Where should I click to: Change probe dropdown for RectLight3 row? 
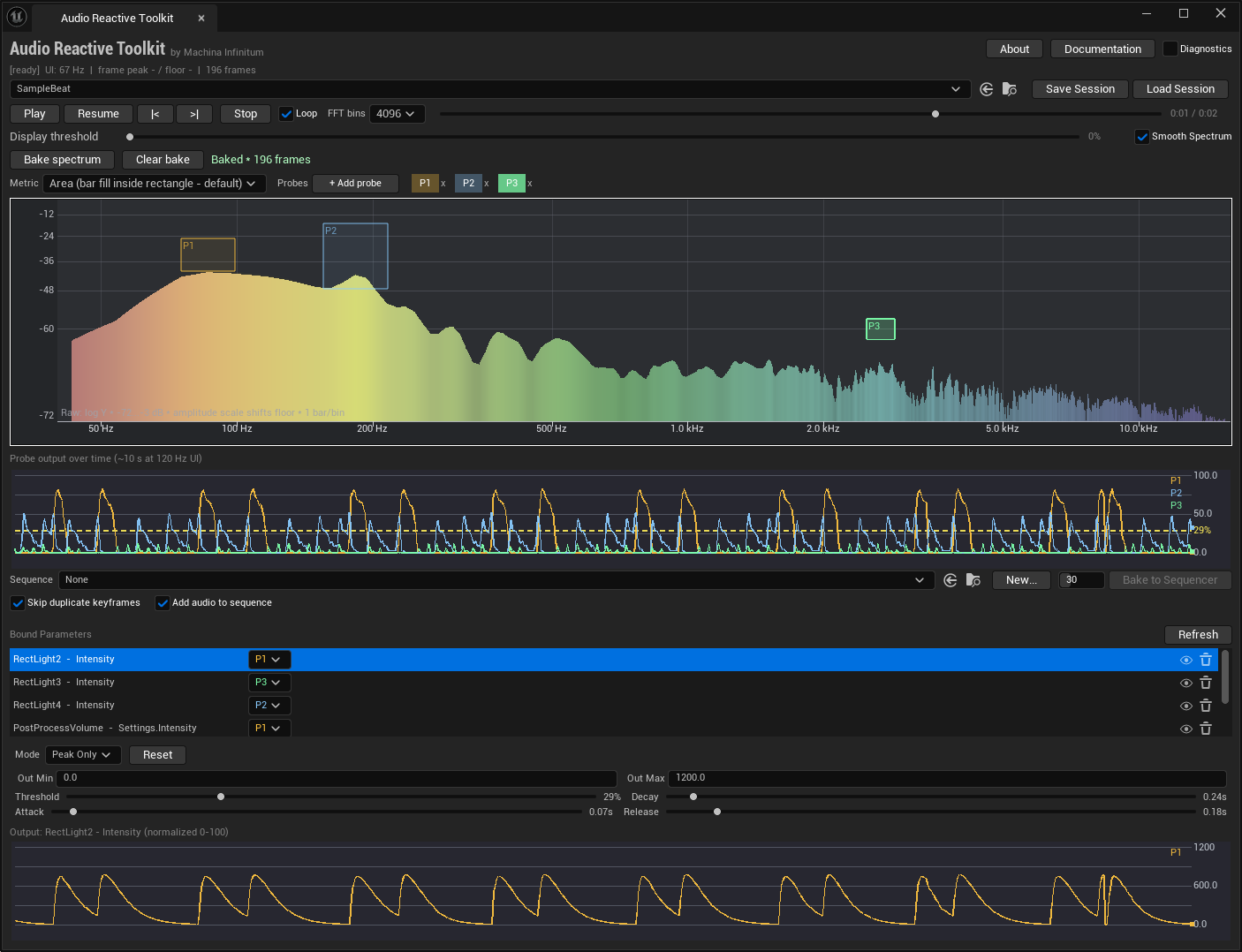click(269, 683)
